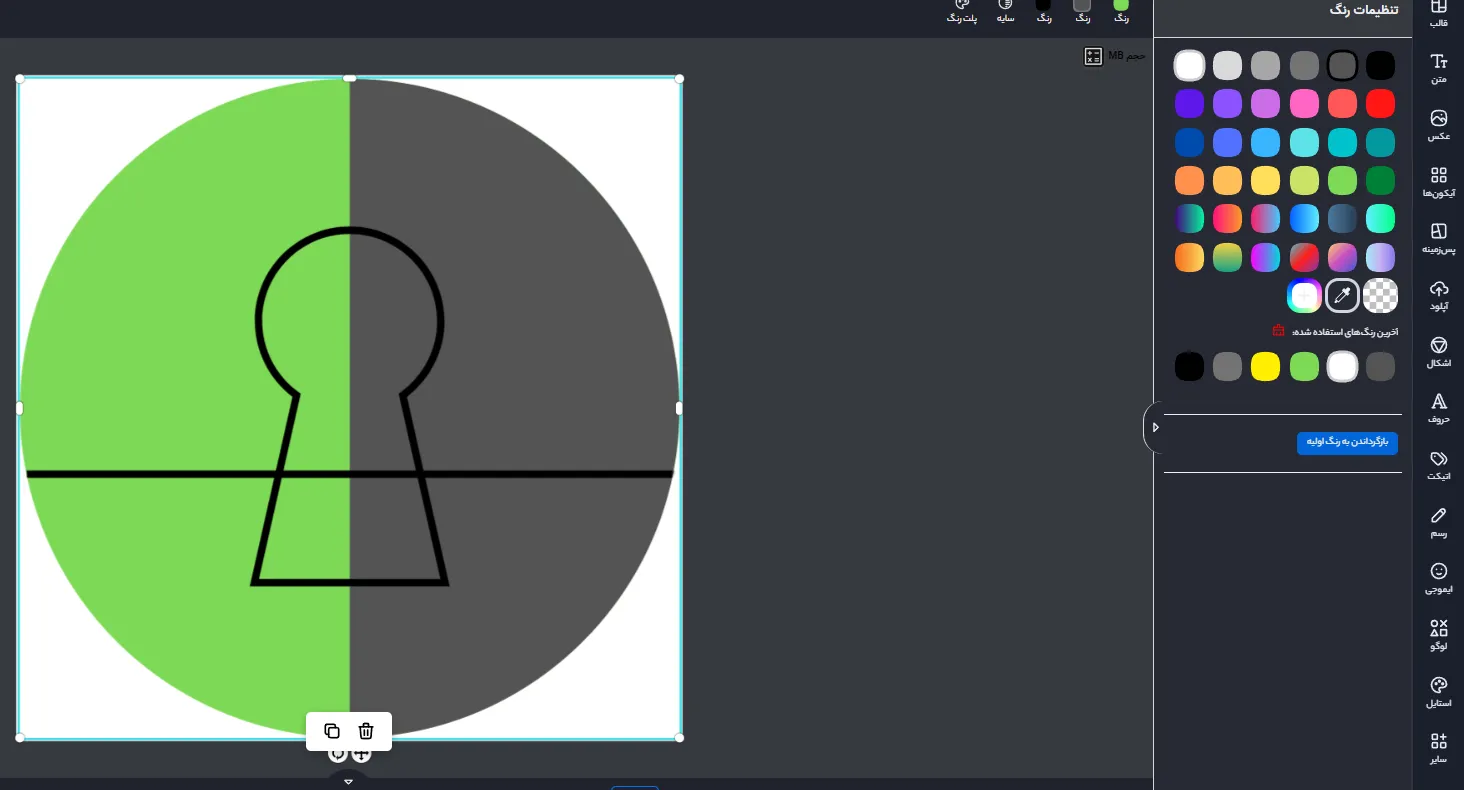Pick the solid orange swatch in the orange-yellow row
Image resolution: width=1464 pixels, height=790 pixels.
pos(1189,180)
